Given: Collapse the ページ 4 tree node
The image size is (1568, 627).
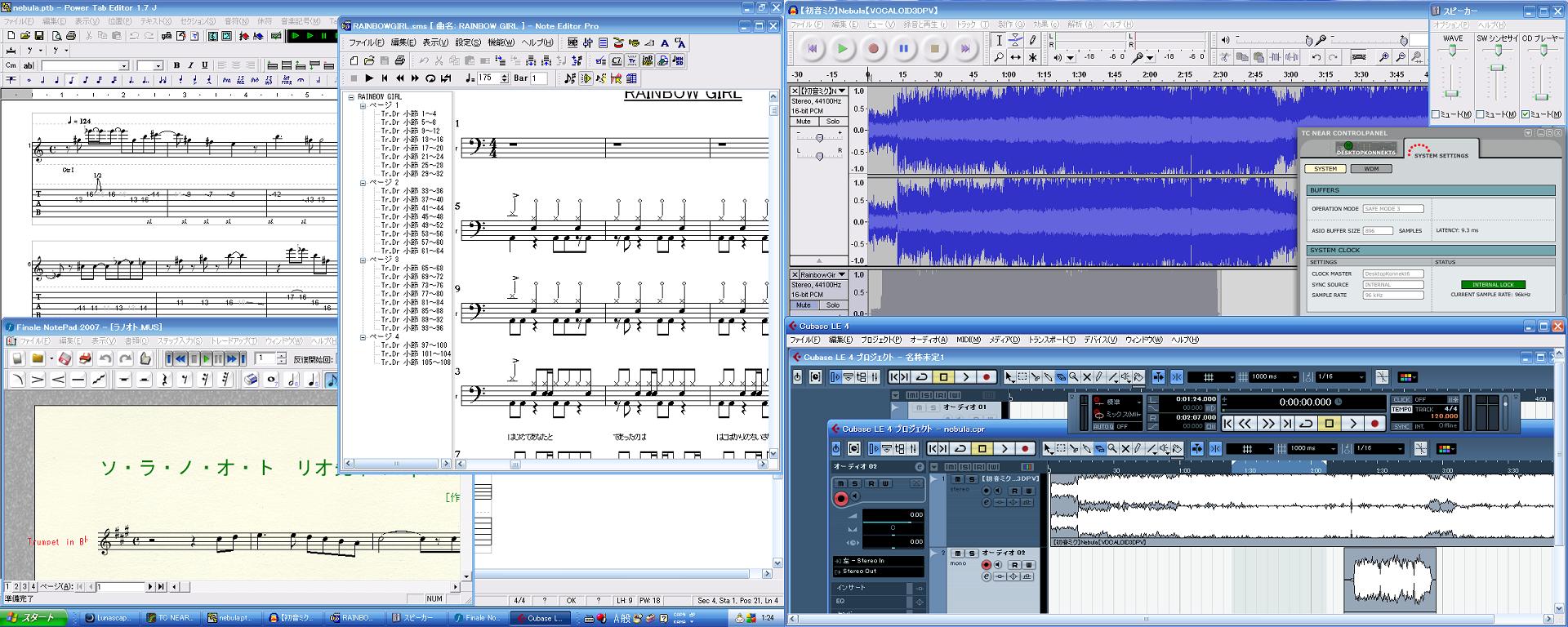Looking at the screenshot, I should 363,336.
